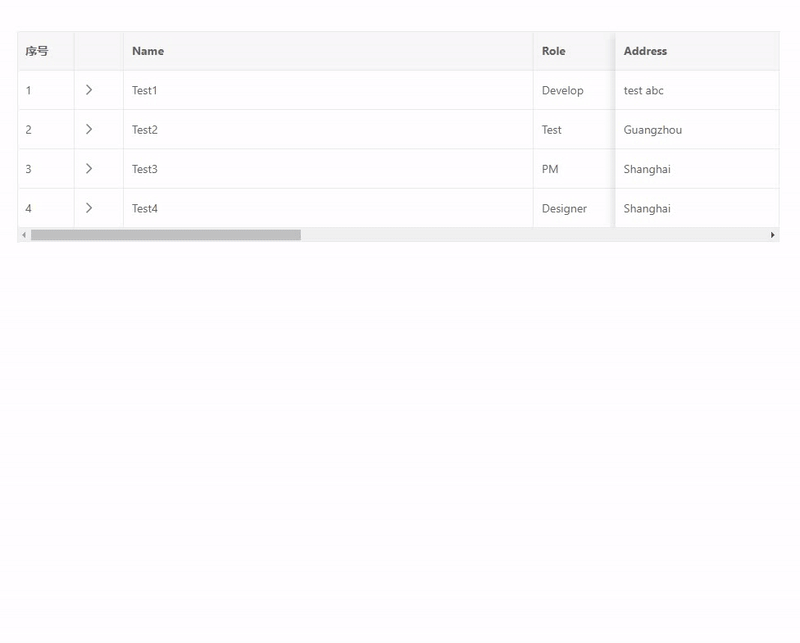This screenshot has height=643, width=800.
Task: Click row number 2 cell
Action: [46, 130]
